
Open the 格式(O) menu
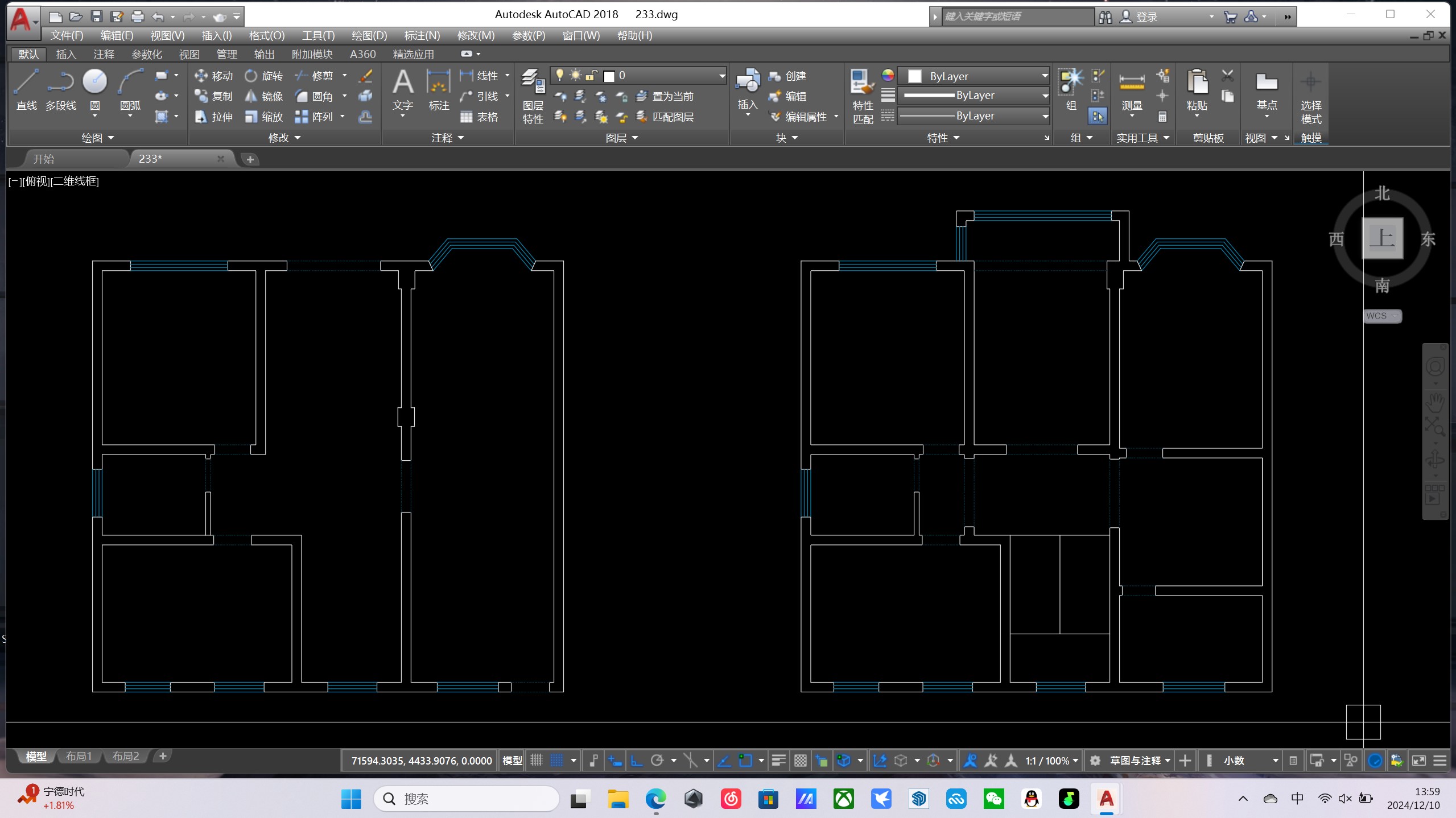pos(266,35)
